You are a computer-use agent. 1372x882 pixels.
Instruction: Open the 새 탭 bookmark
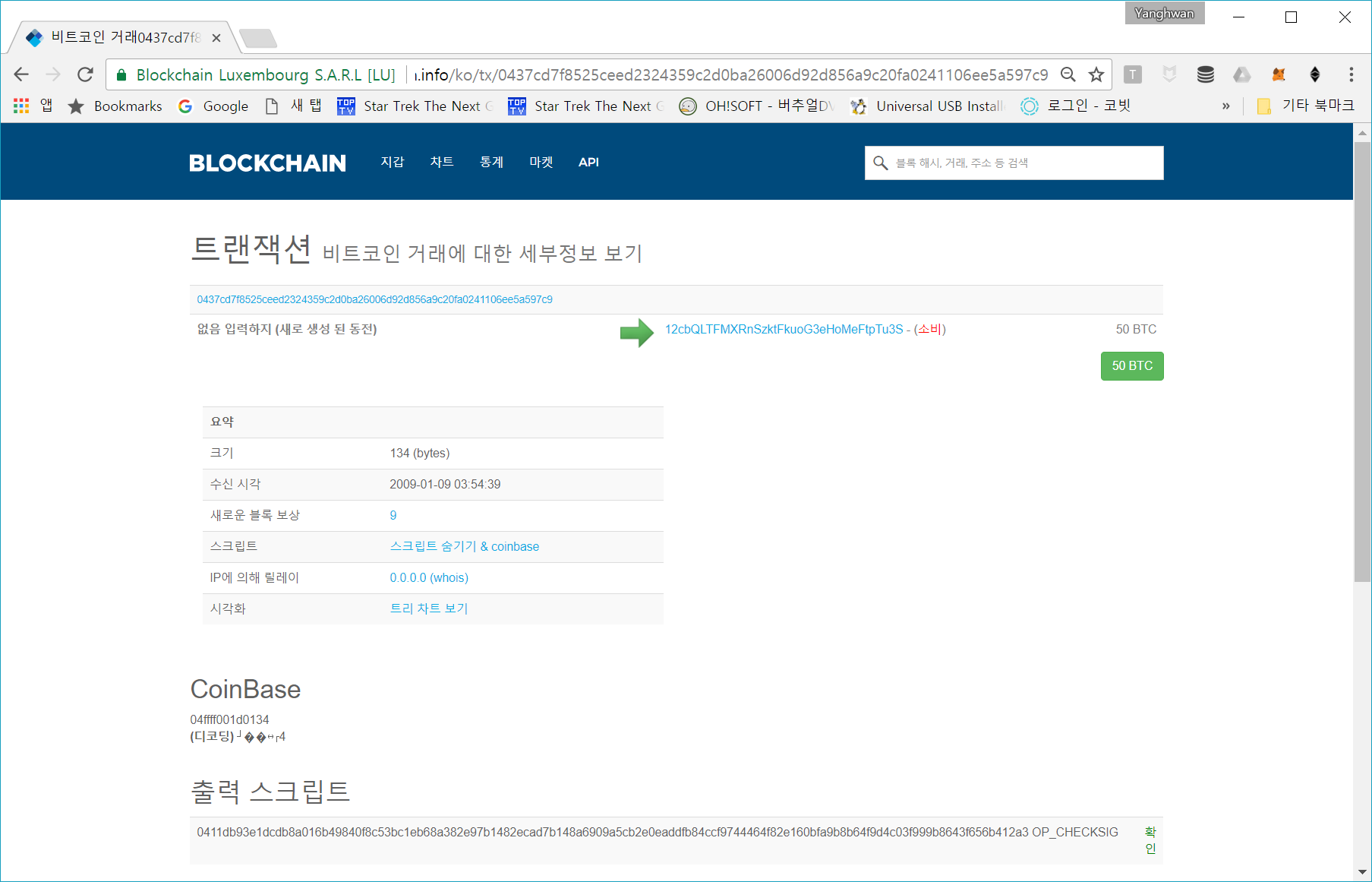pyautogui.click(x=293, y=106)
